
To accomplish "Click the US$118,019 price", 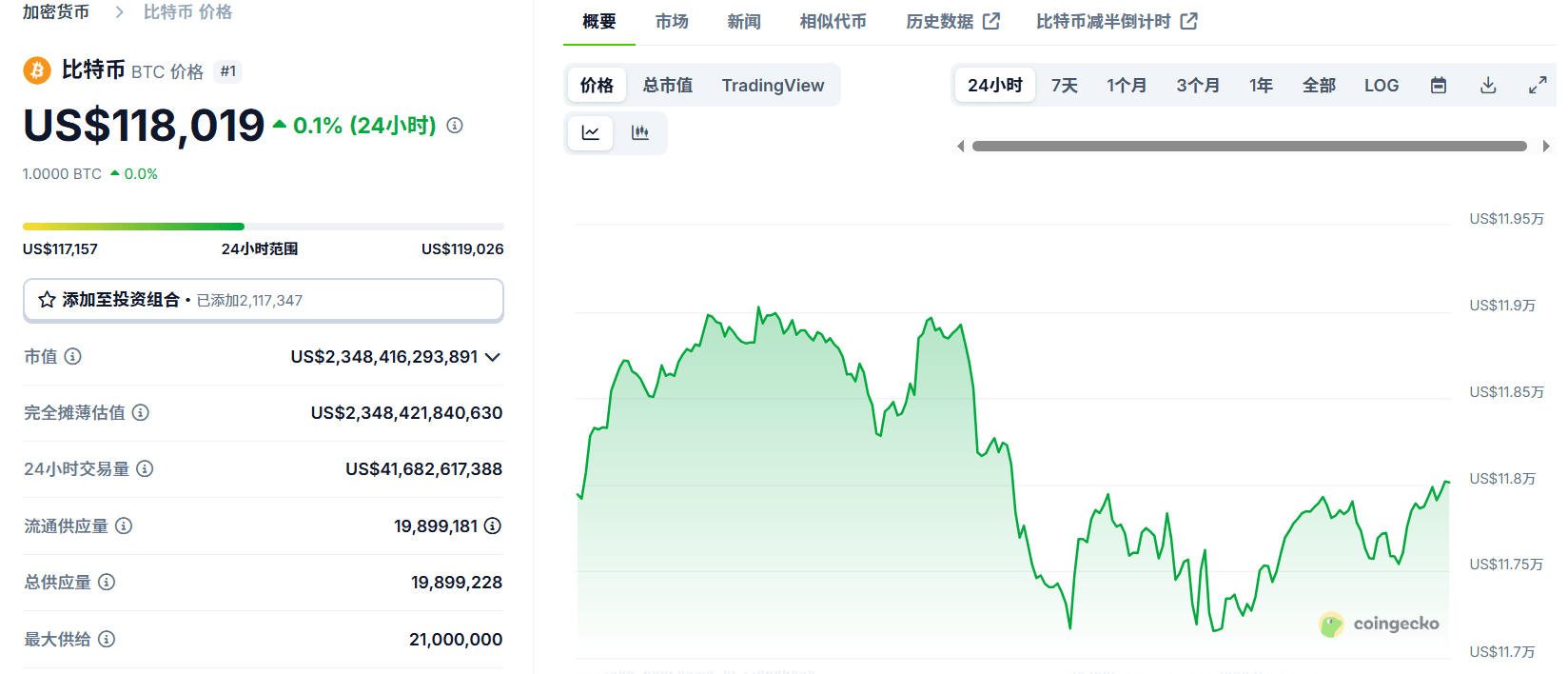I will coord(144,126).
